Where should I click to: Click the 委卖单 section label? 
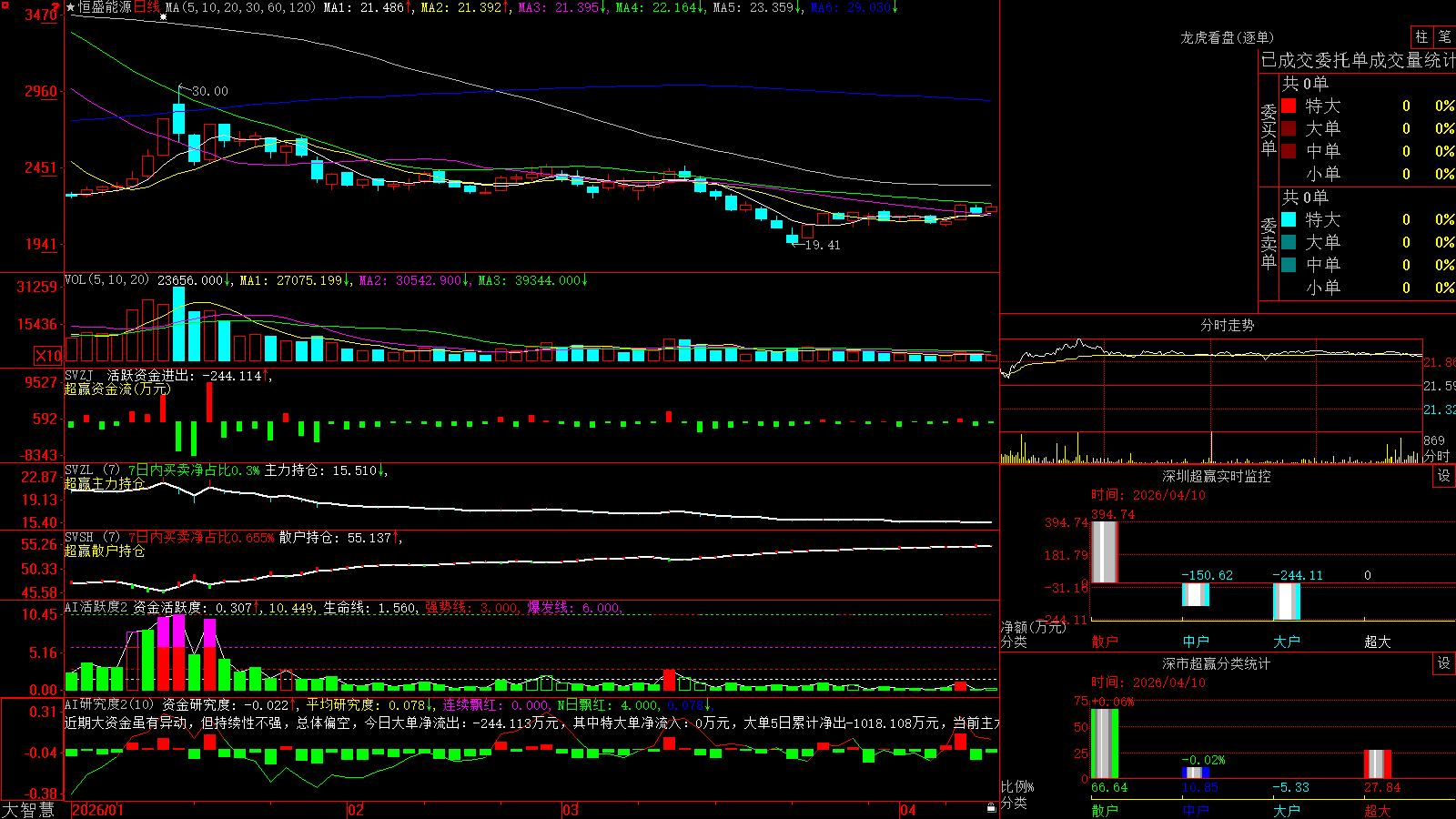pos(1269,244)
